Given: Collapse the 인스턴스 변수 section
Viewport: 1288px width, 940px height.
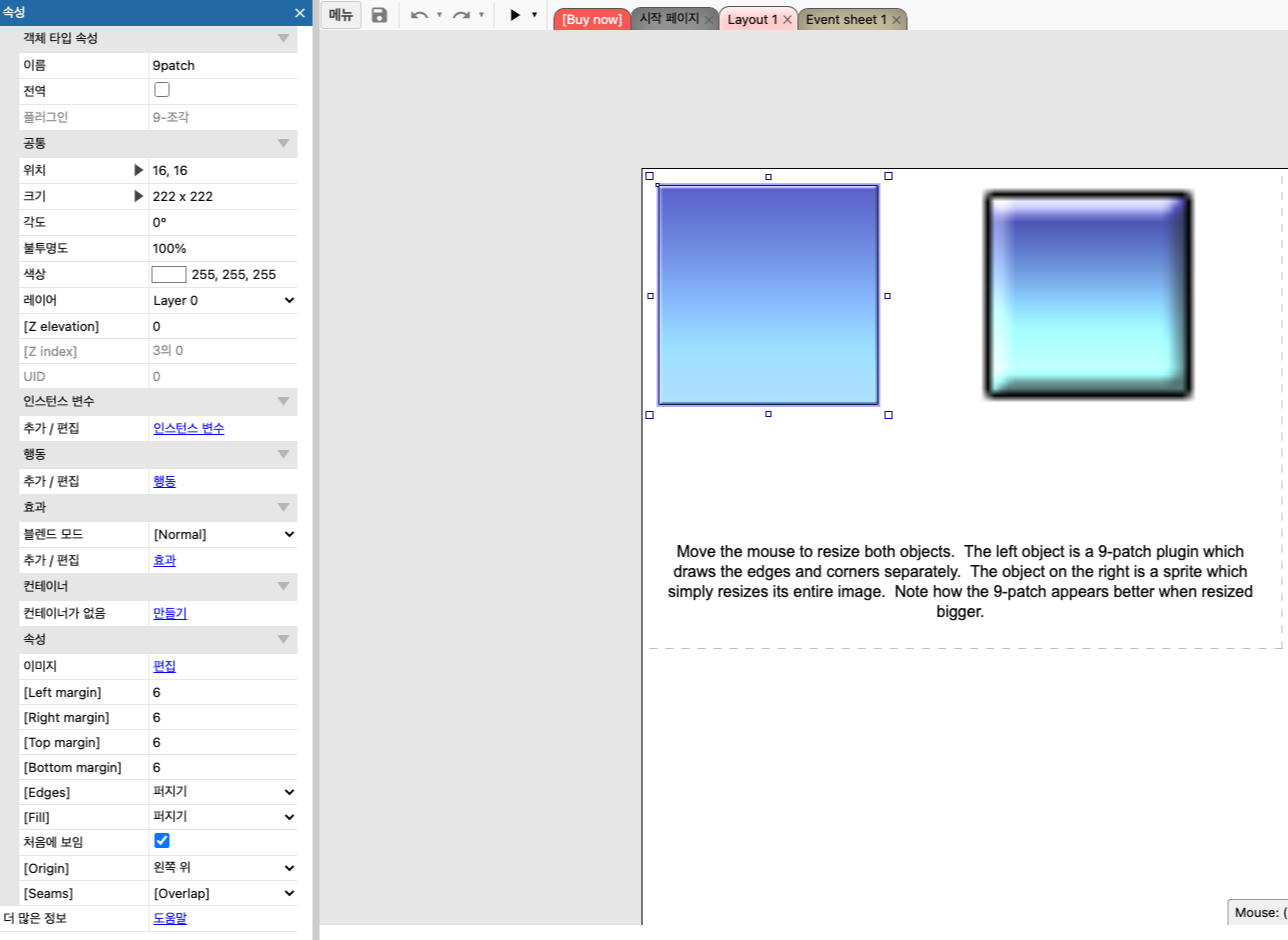Looking at the screenshot, I should tap(283, 402).
